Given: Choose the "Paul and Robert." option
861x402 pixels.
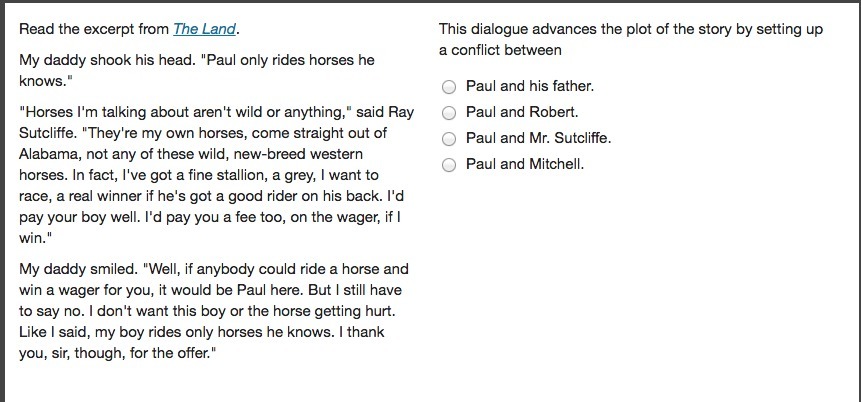Looking at the screenshot, I should click(449, 113).
